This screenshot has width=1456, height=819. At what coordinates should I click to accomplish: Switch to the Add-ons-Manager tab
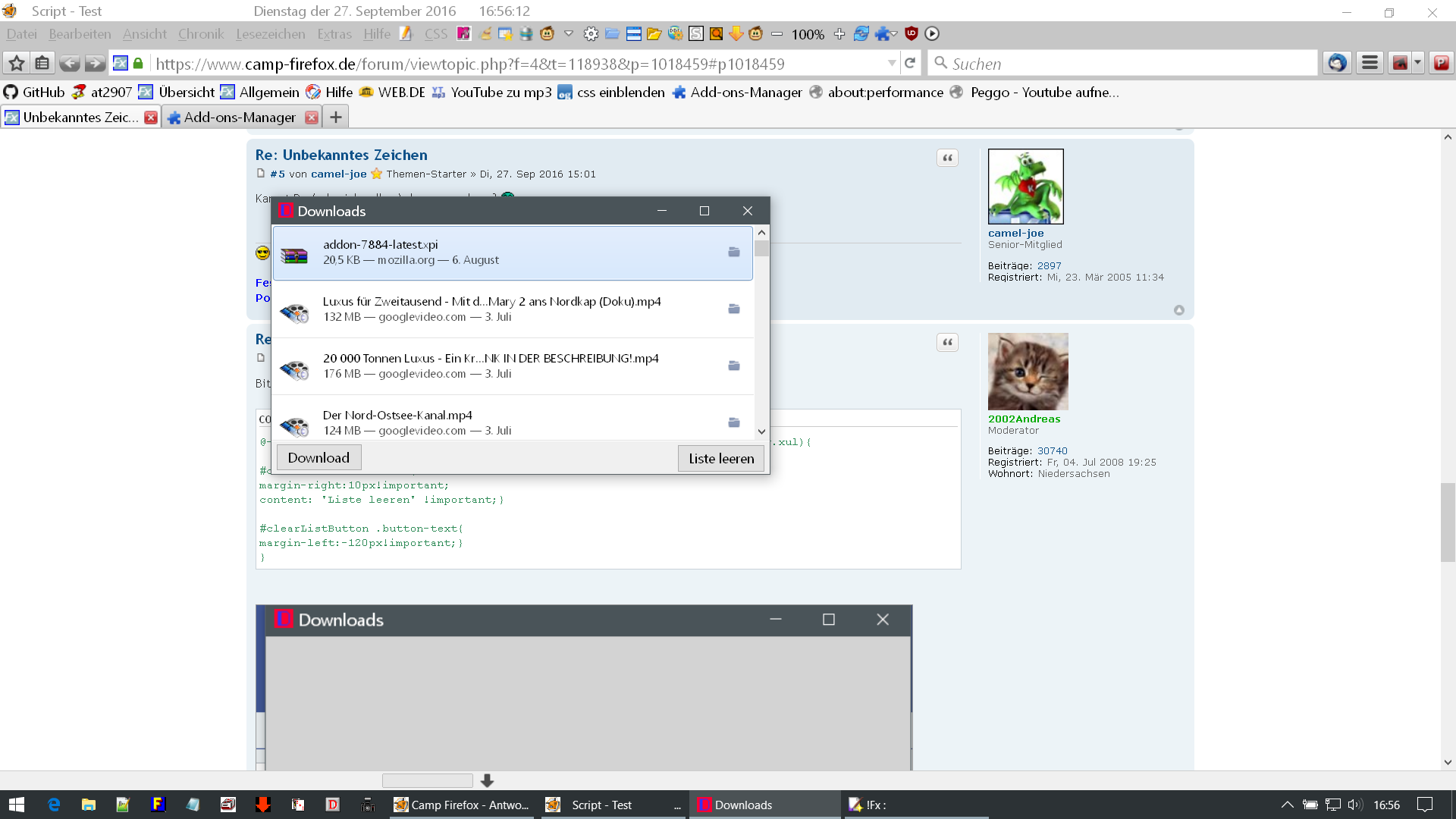pyautogui.click(x=240, y=118)
